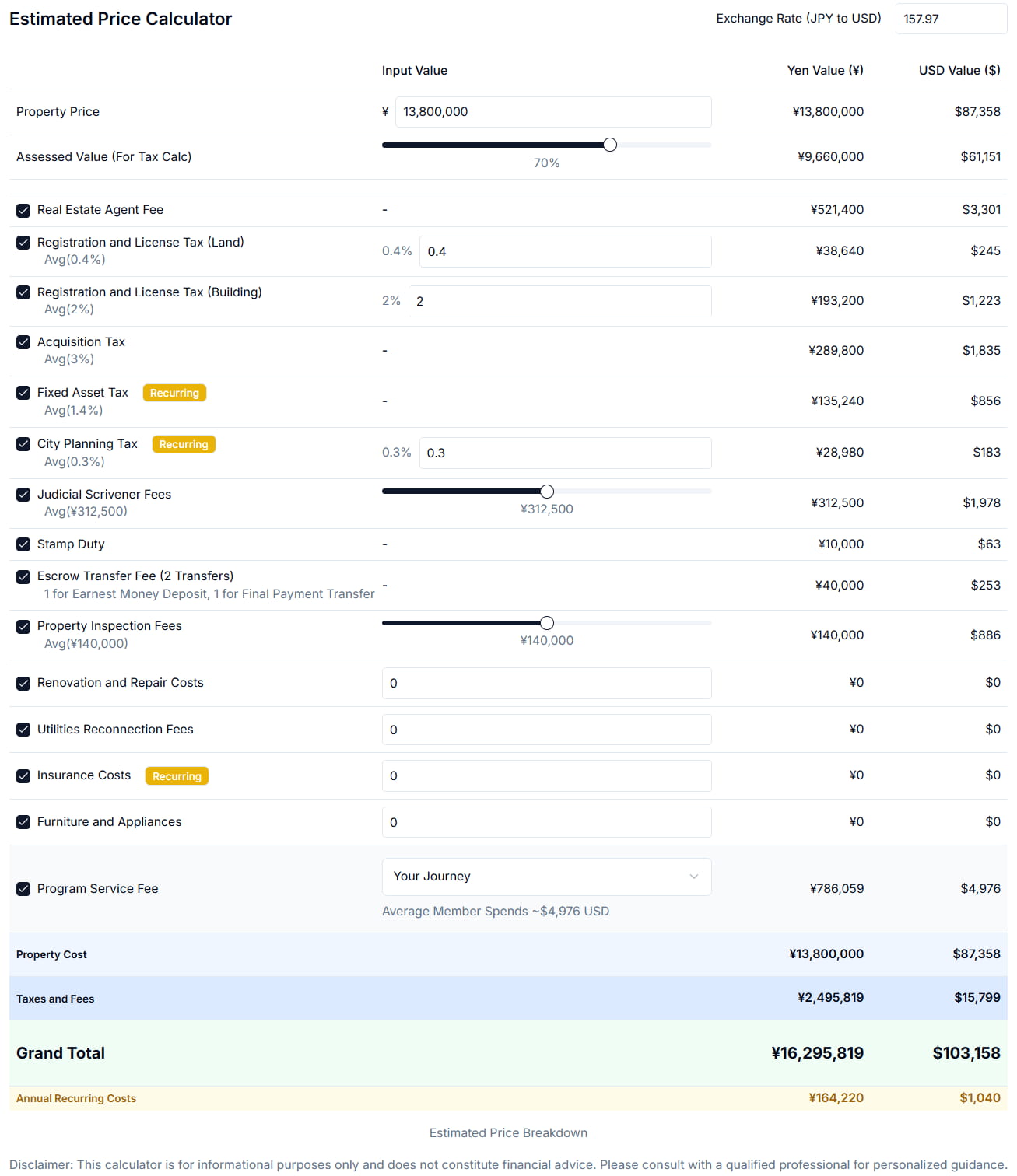
Task: Click the Property Inspection Fees slider handle
Action: tap(547, 623)
